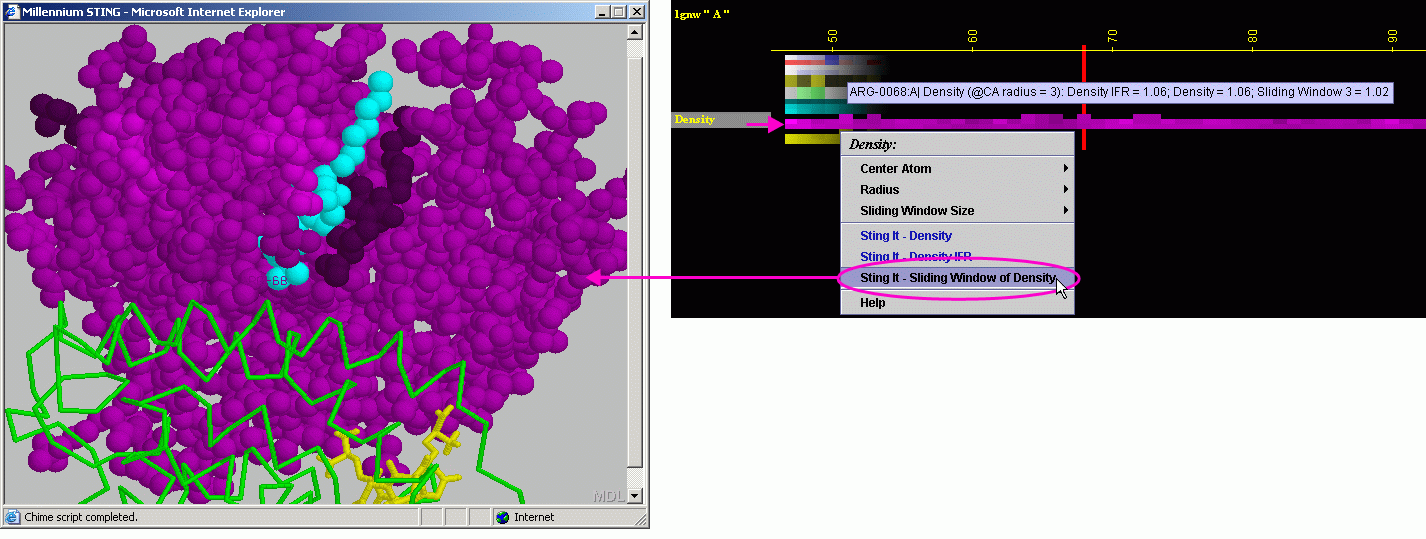Expand the Radius submenu arrow
The image size is (1426, 539).
[x=1066, y=190]
